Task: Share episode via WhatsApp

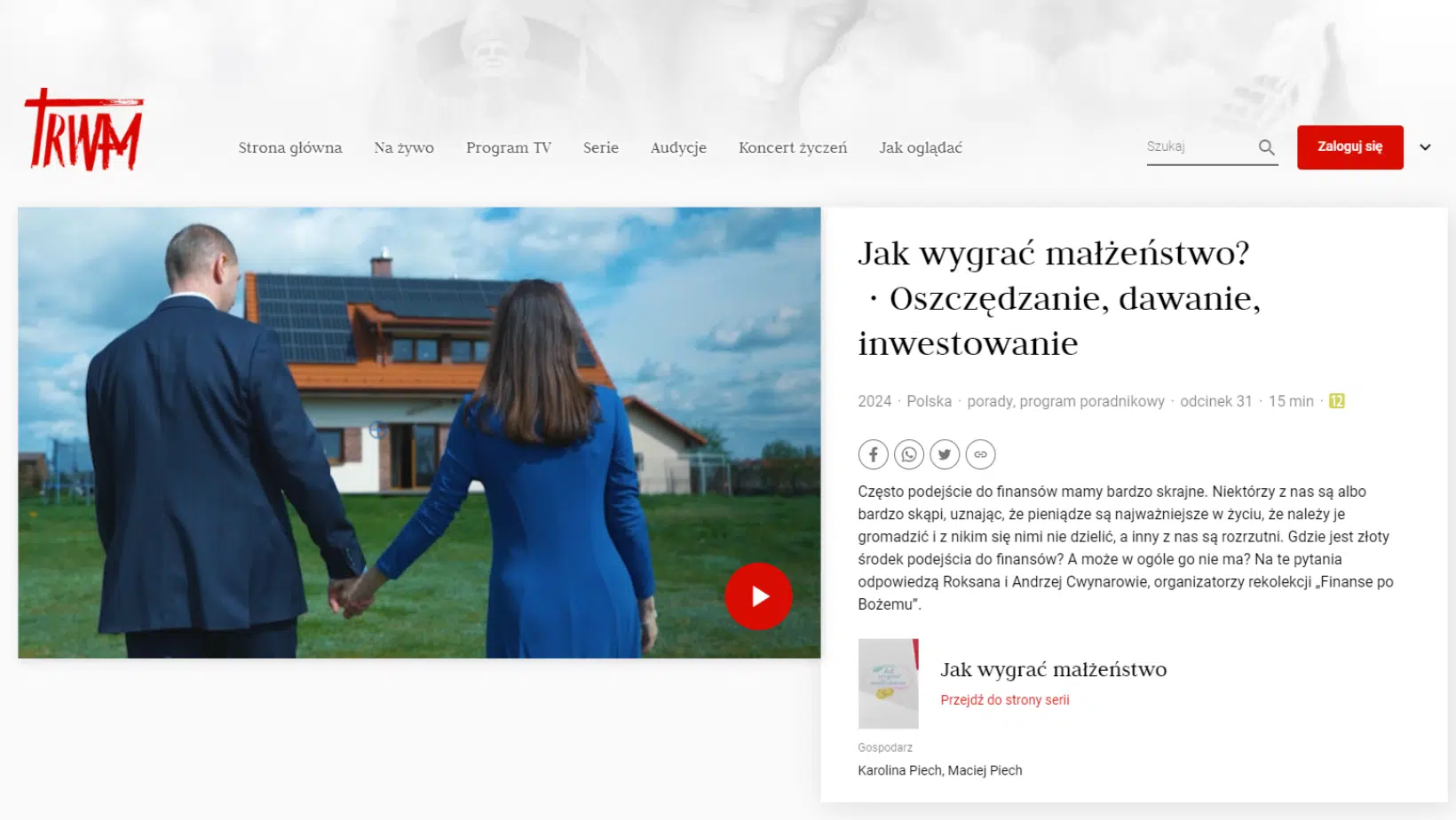Action: click(908, 454)
